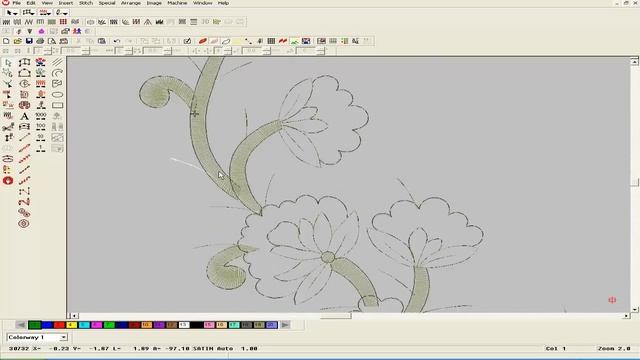Click the two-people icon in toolbar
The width and height of the screenshot is (640, 360).
(x=77, y=31)
